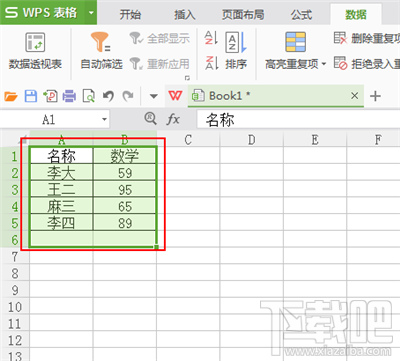
Task: Undo the last action
Action: tap(108, 96)
